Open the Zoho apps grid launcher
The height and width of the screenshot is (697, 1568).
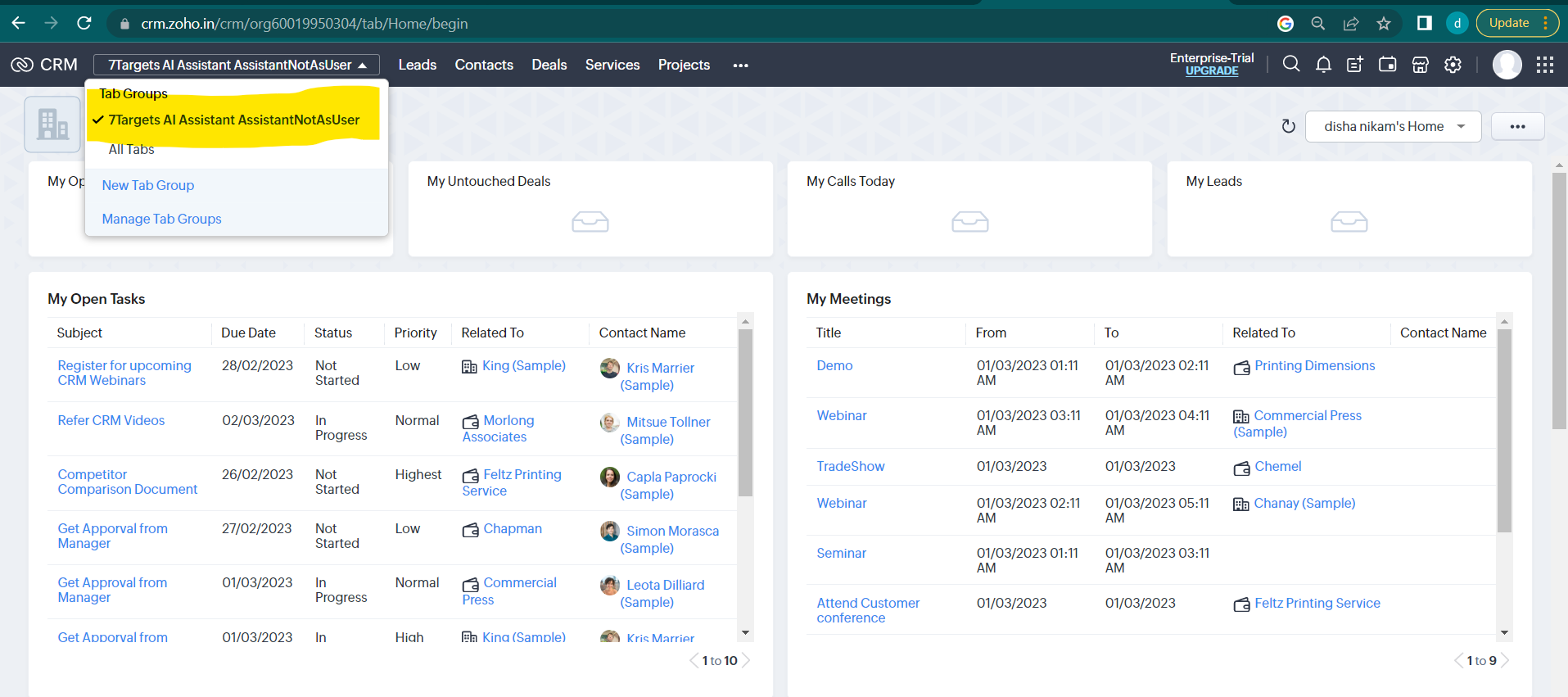pyautogui.click(x=1545, y=65)
